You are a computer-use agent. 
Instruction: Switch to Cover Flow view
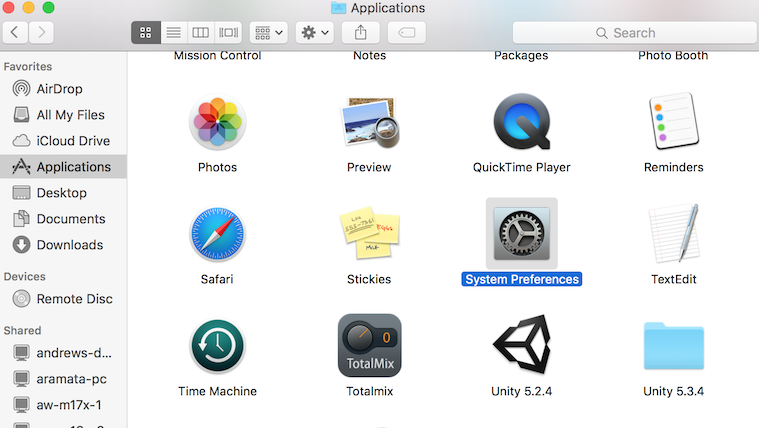click(228, 32)
